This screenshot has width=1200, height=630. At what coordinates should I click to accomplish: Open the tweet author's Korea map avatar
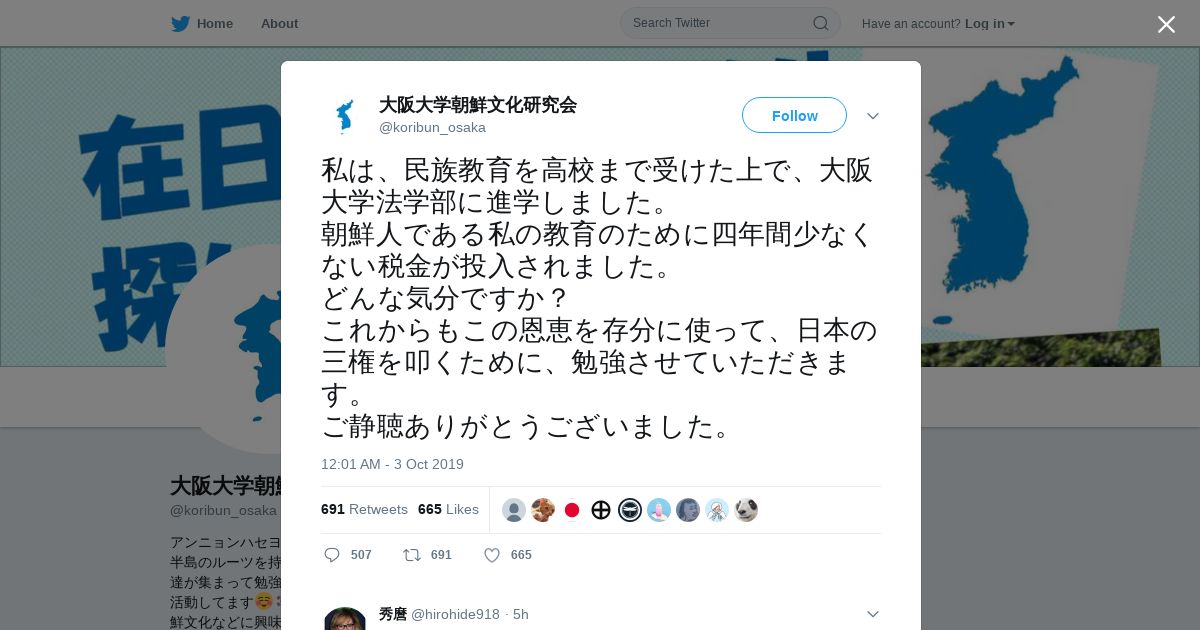pyautogui.click(x=345, y=116)
